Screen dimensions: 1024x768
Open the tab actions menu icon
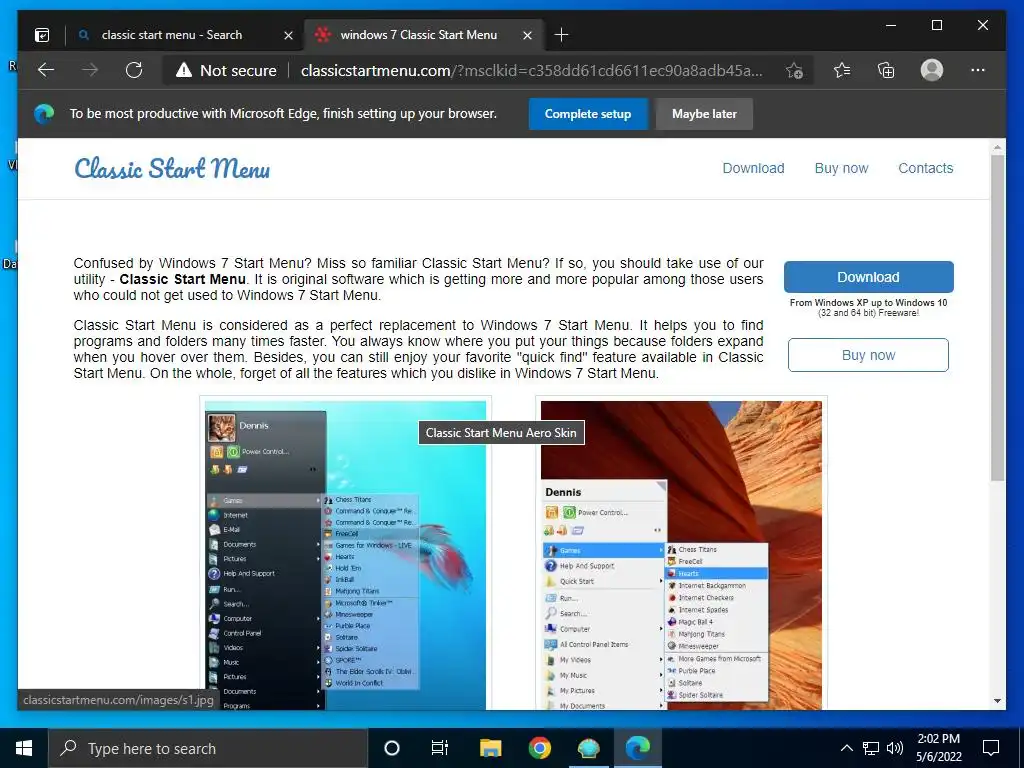coord(42,35)
